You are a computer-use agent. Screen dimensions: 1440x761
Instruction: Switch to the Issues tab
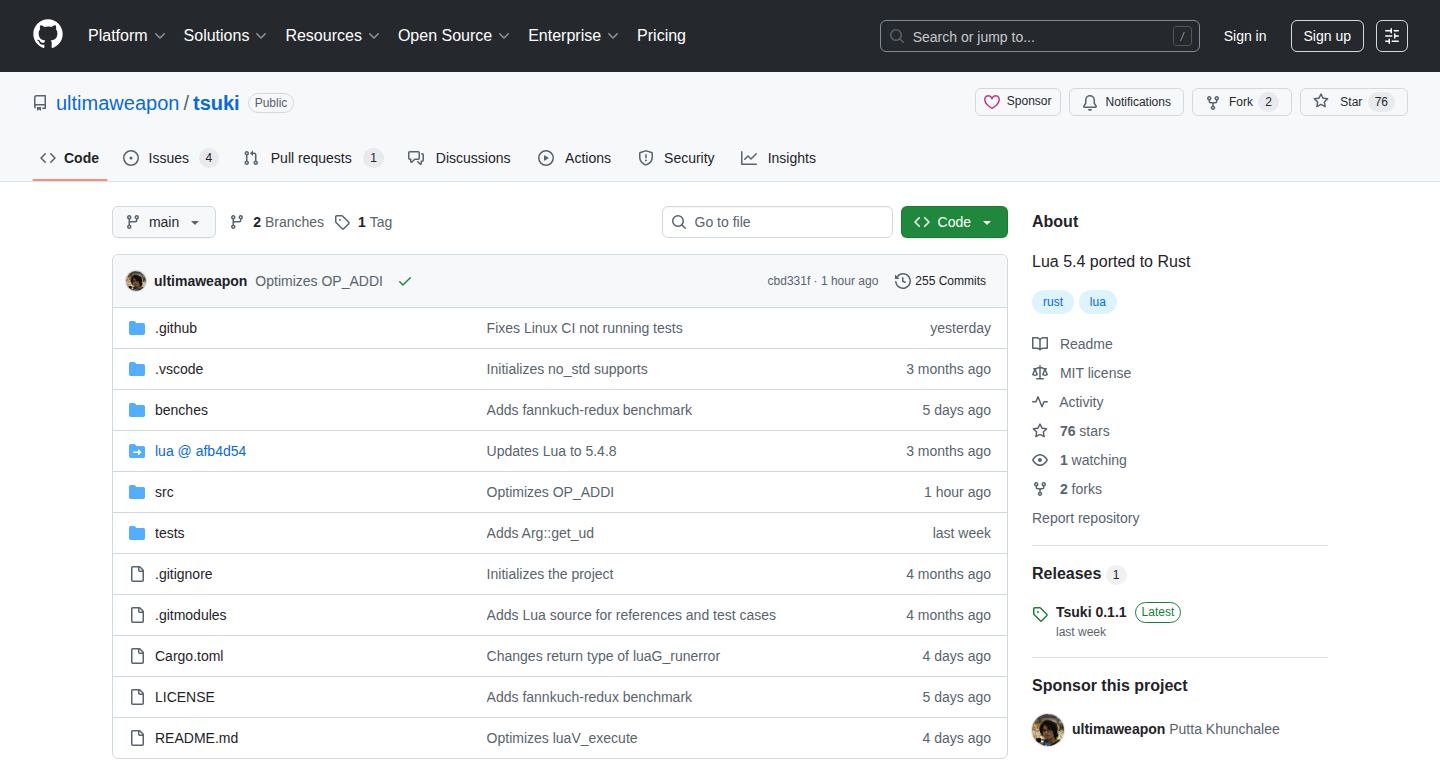tap(170, 158)
